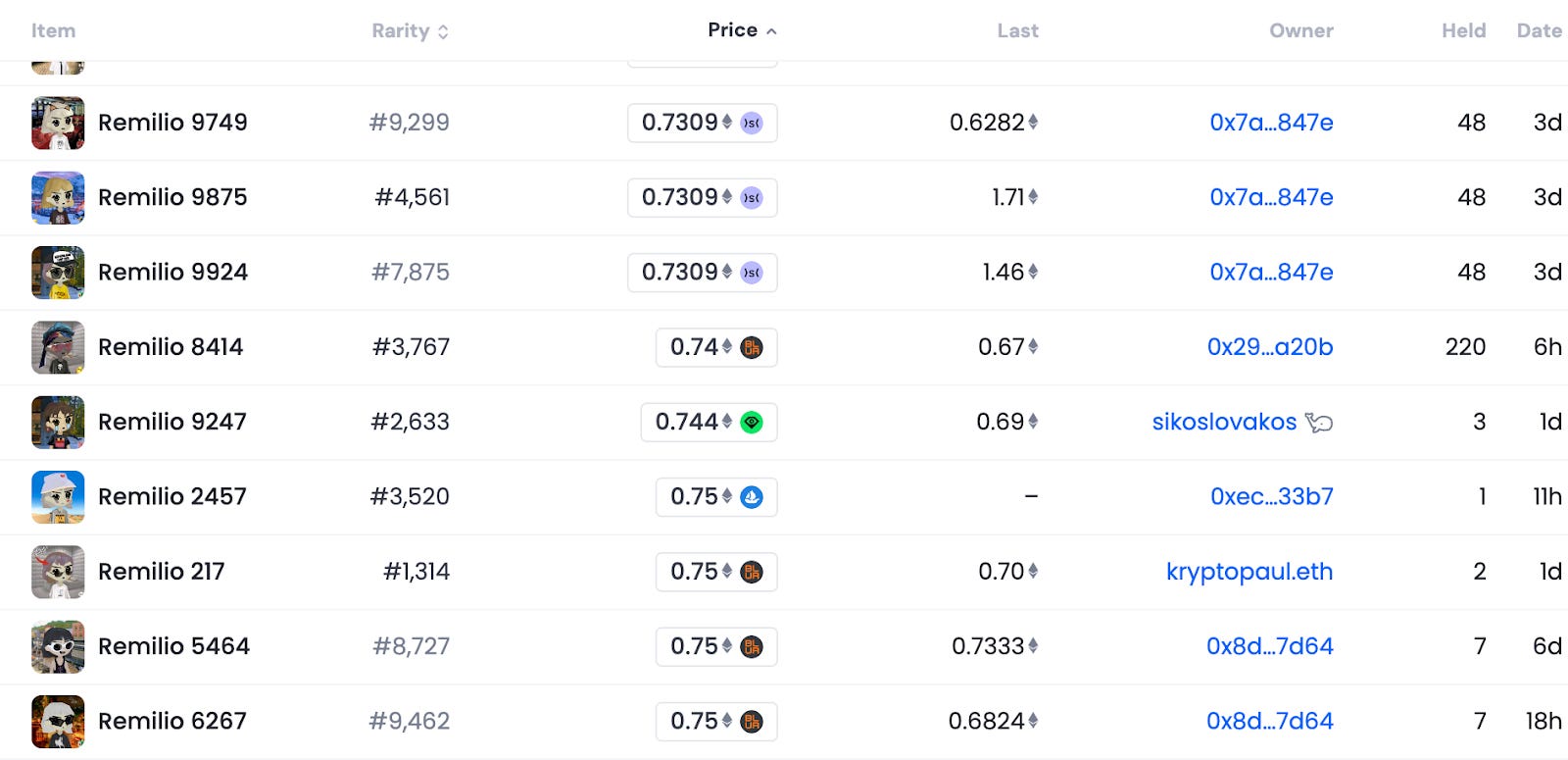Click the Owner column header
Viewport: 1568px width, 760px height.
pyautogui.click(x=1301, y=30)
